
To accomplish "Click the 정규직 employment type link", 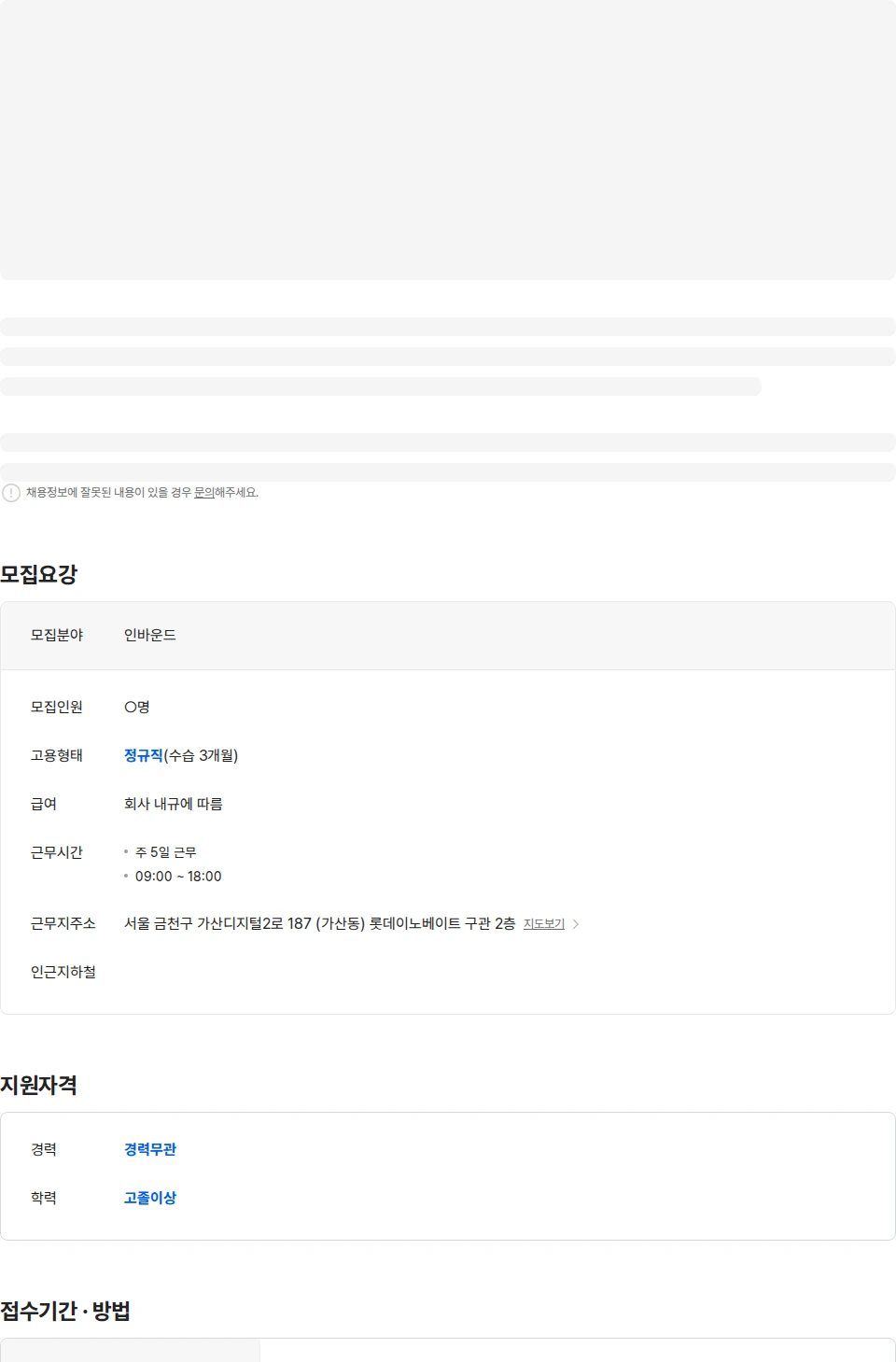I will (x=144, y=755).
